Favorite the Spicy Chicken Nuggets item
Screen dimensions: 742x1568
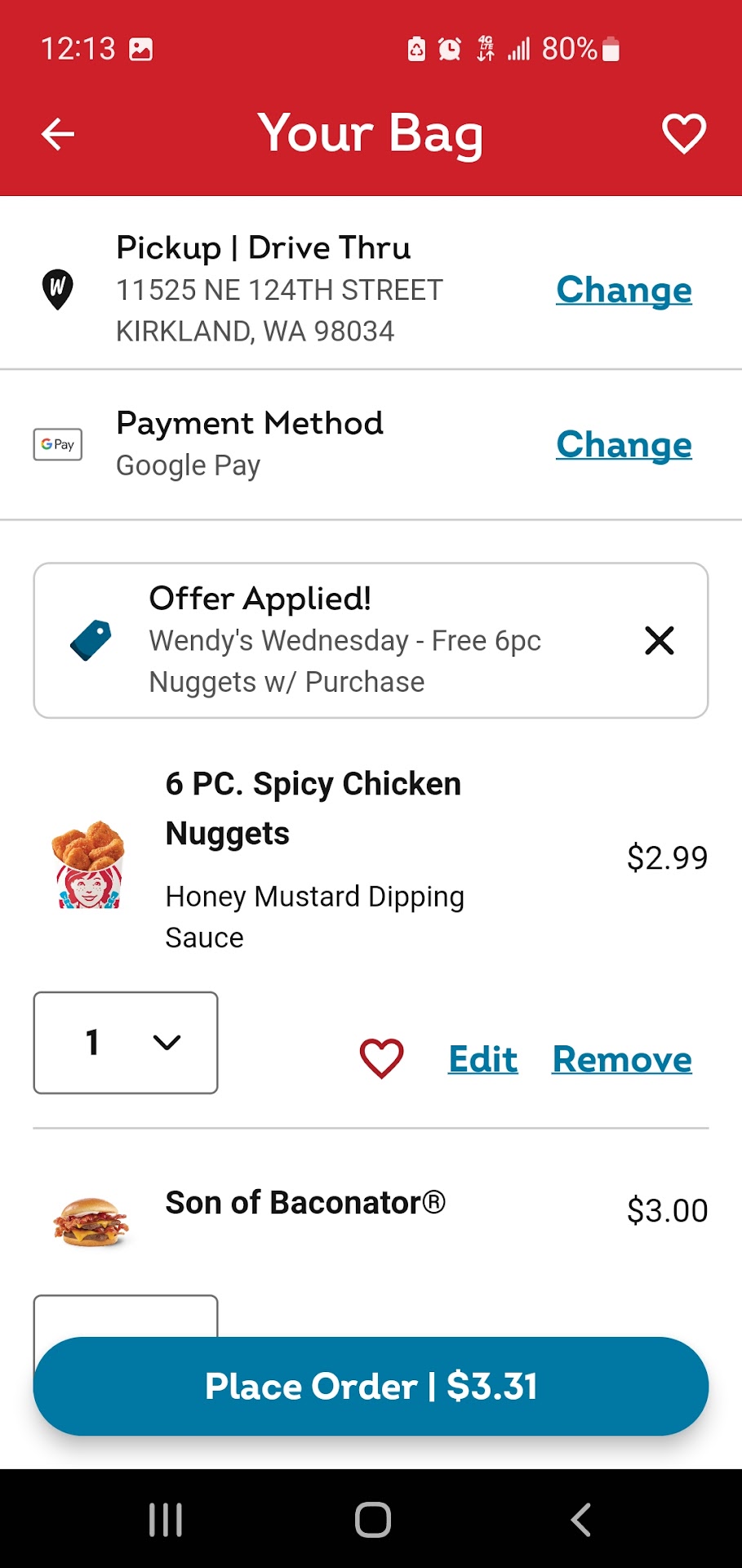click(381, 1058)
